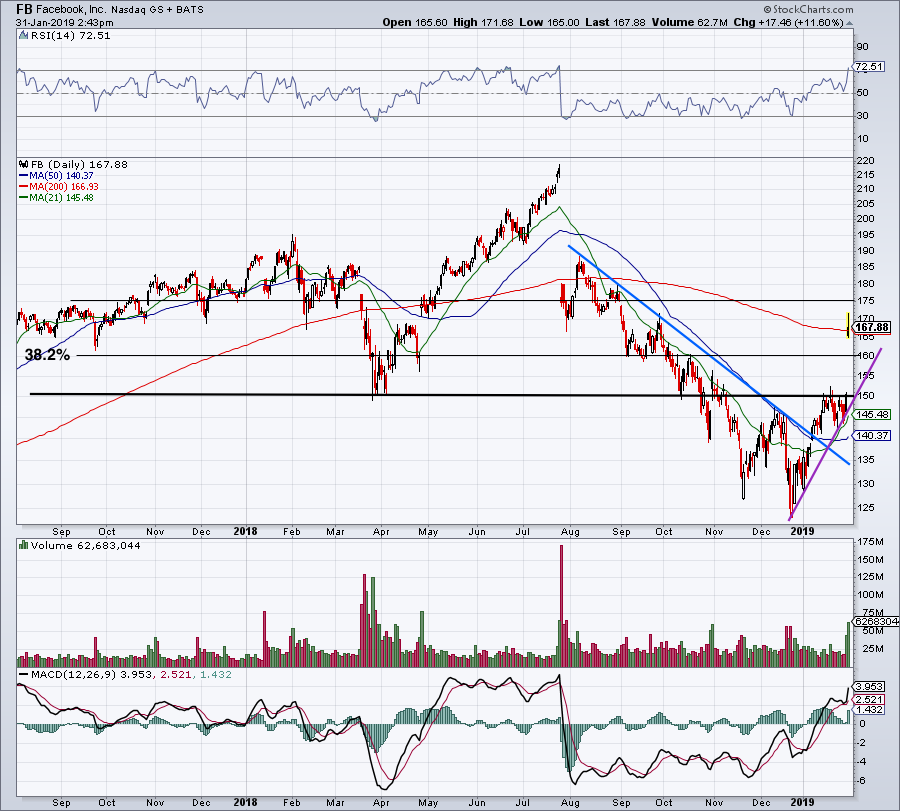The height and width of the screenshot is (811, 900).
Task: Click the 38.2% Fibonacci label
Action: (47, 355)
